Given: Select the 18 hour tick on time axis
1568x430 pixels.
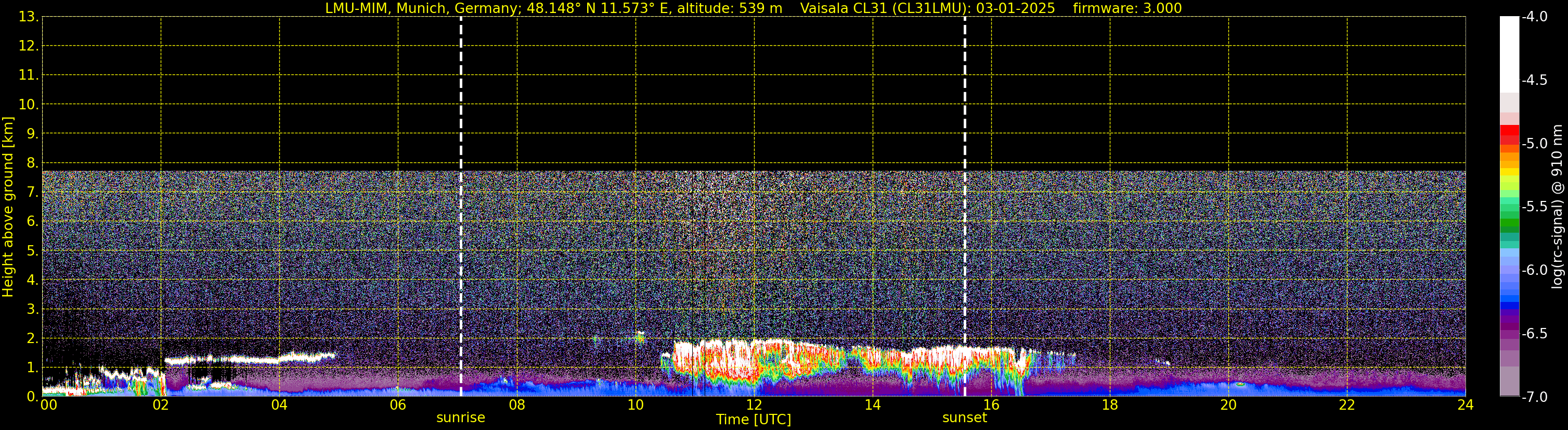Looking at the screenshot, I should coord(1110,405).
